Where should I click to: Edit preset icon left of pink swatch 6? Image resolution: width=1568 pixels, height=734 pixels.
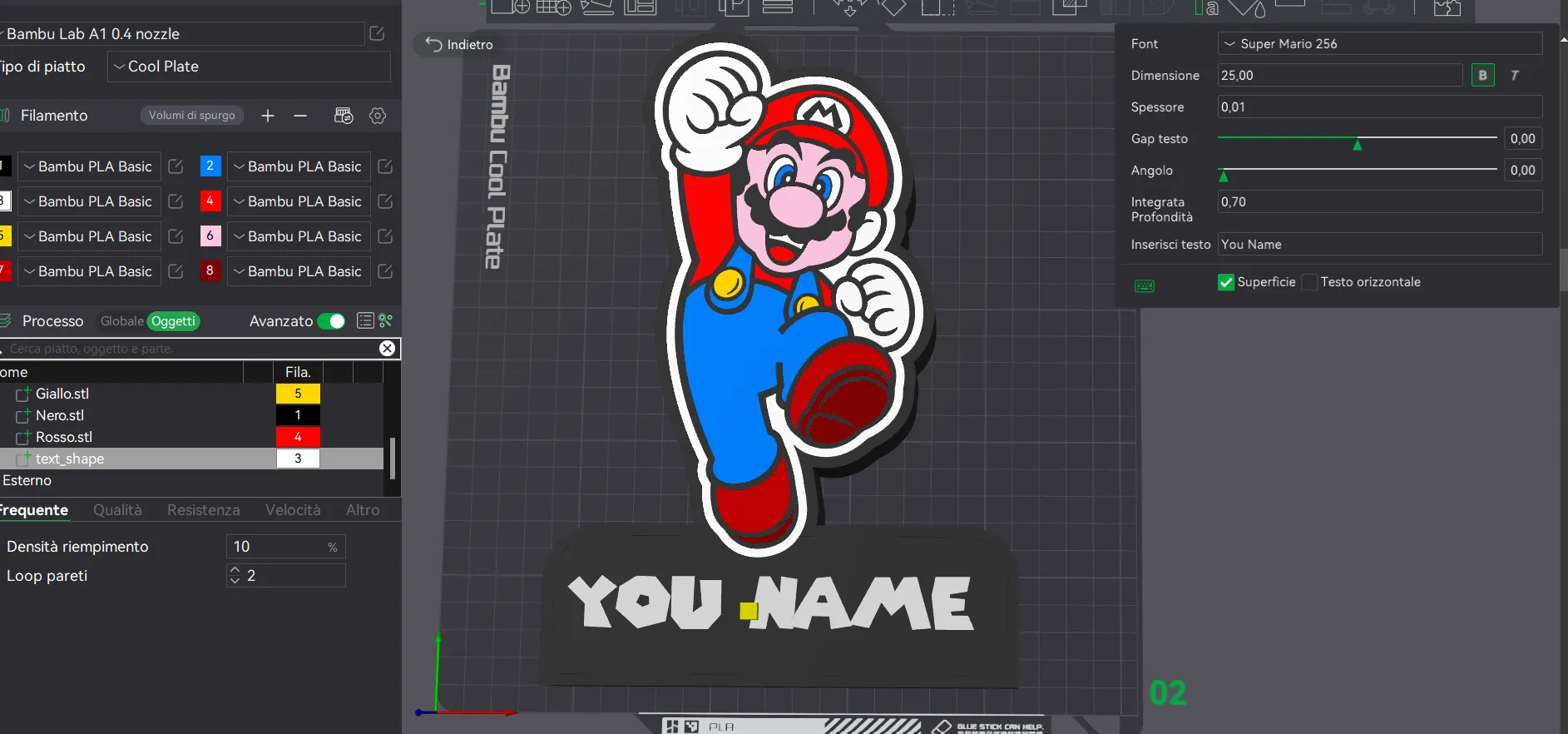176,236
